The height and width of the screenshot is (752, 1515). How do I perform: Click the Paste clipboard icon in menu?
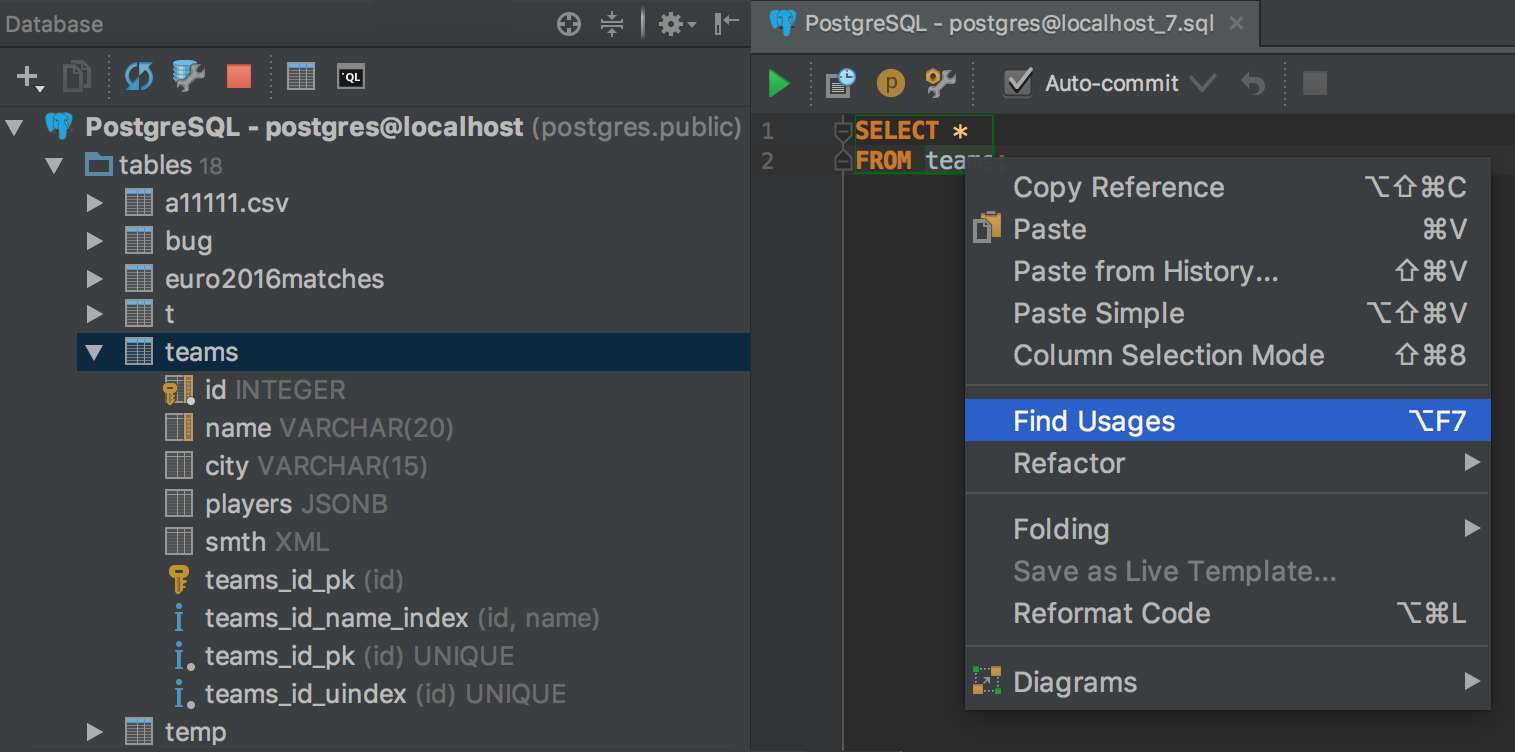pos(987,228)
